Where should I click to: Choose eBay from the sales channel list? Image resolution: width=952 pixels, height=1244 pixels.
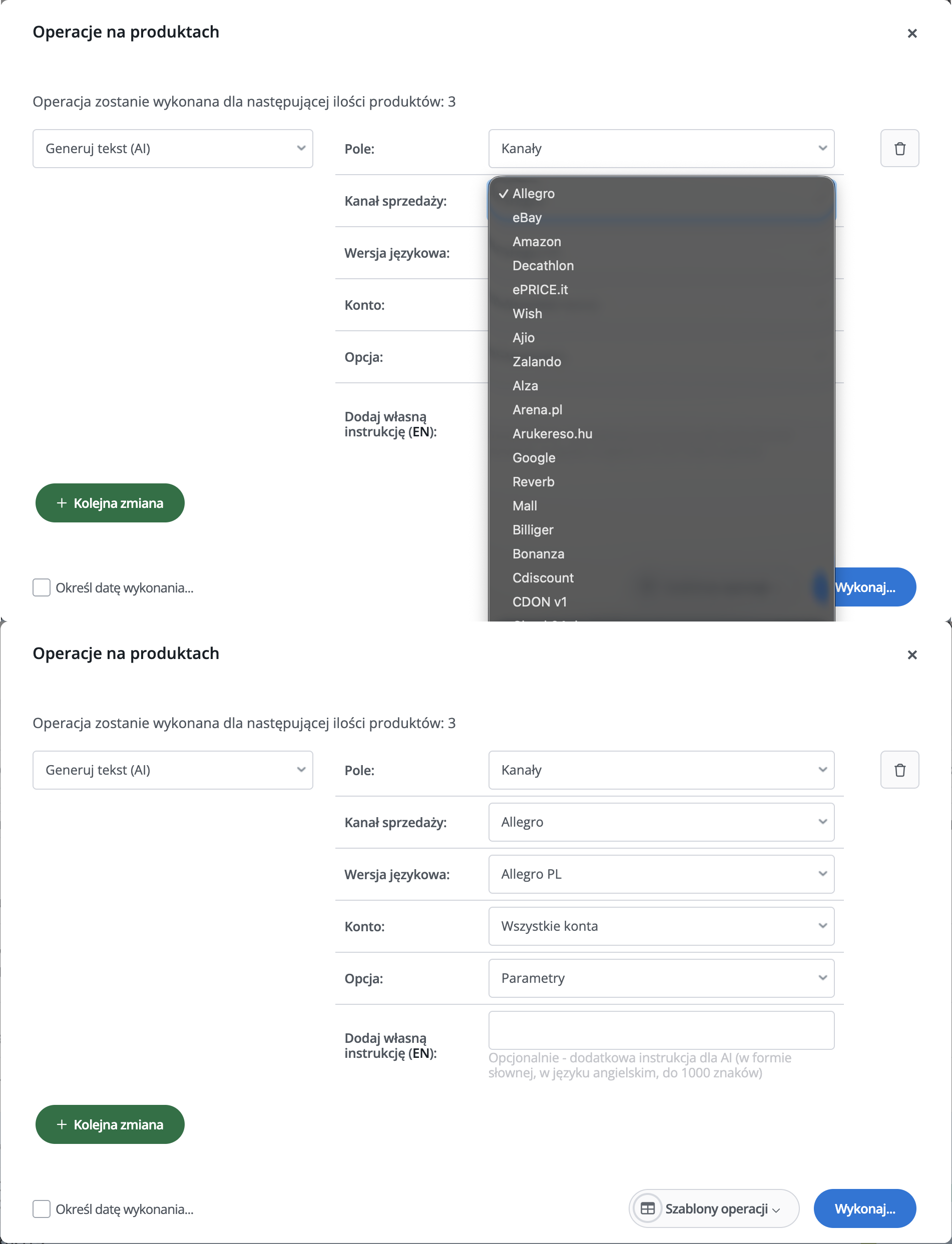point(527,218)
